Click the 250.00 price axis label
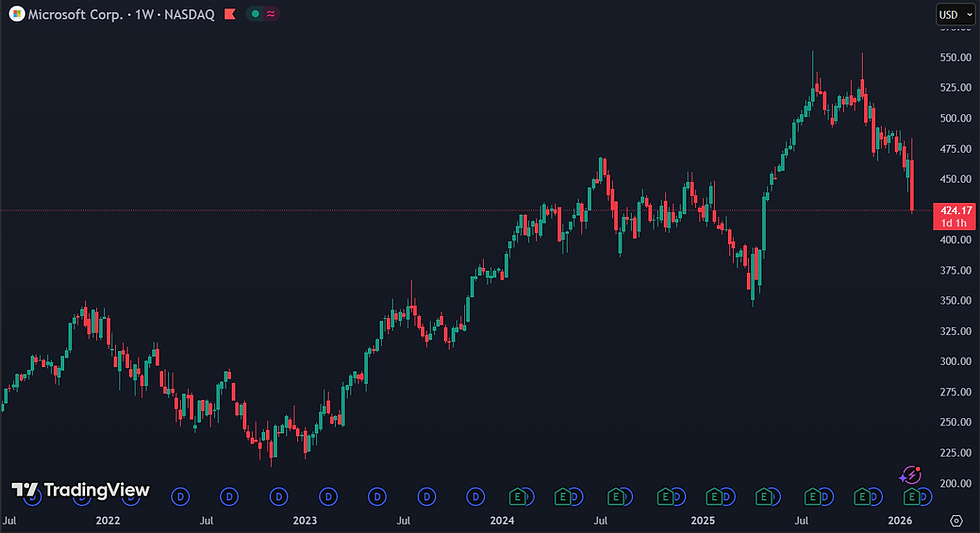The height and width of the screenshot is (533, 980). [x=956, y=422]
